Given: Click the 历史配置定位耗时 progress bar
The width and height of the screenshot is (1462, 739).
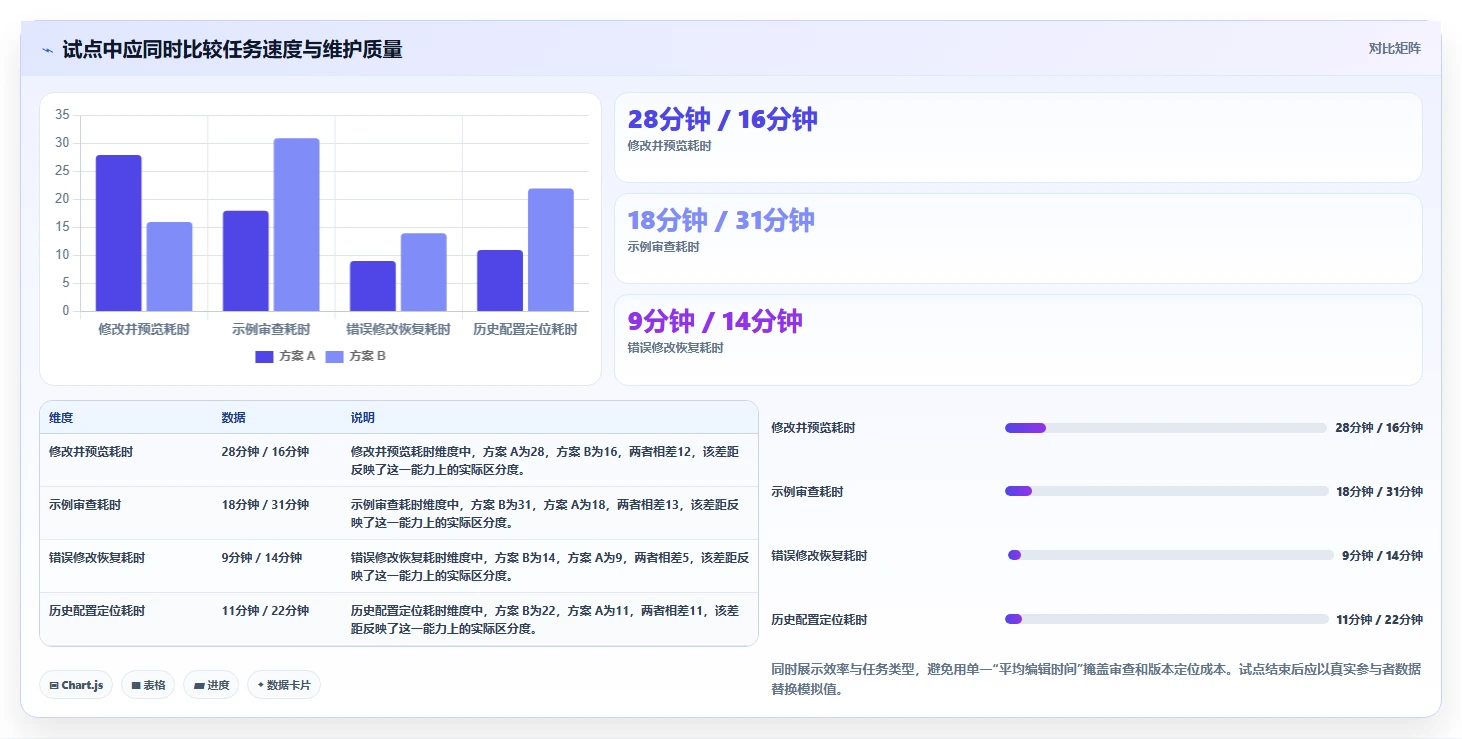Looking at the screenshot, I should coord(1167,619).
